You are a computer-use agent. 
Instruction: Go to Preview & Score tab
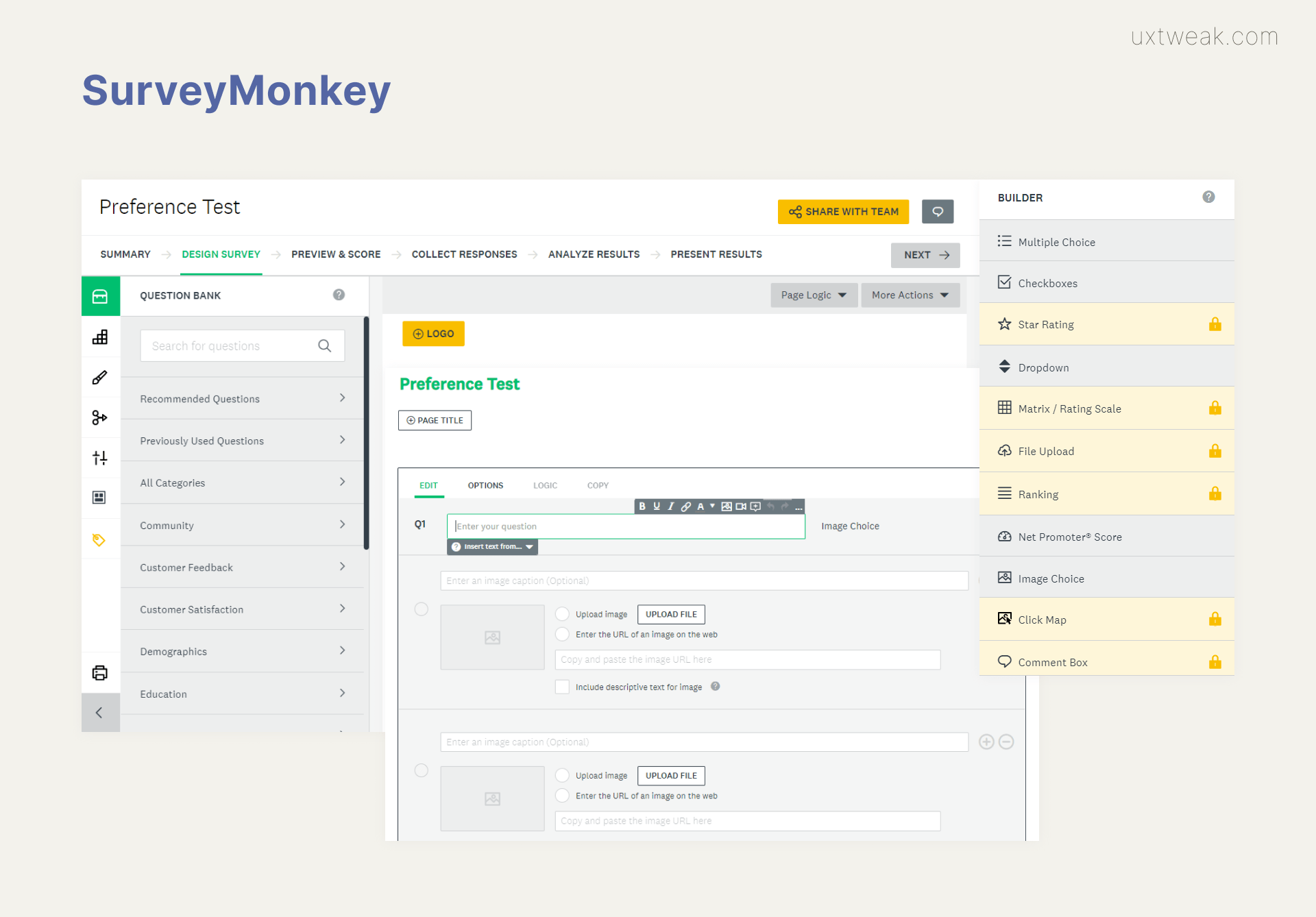coord(336,254)
